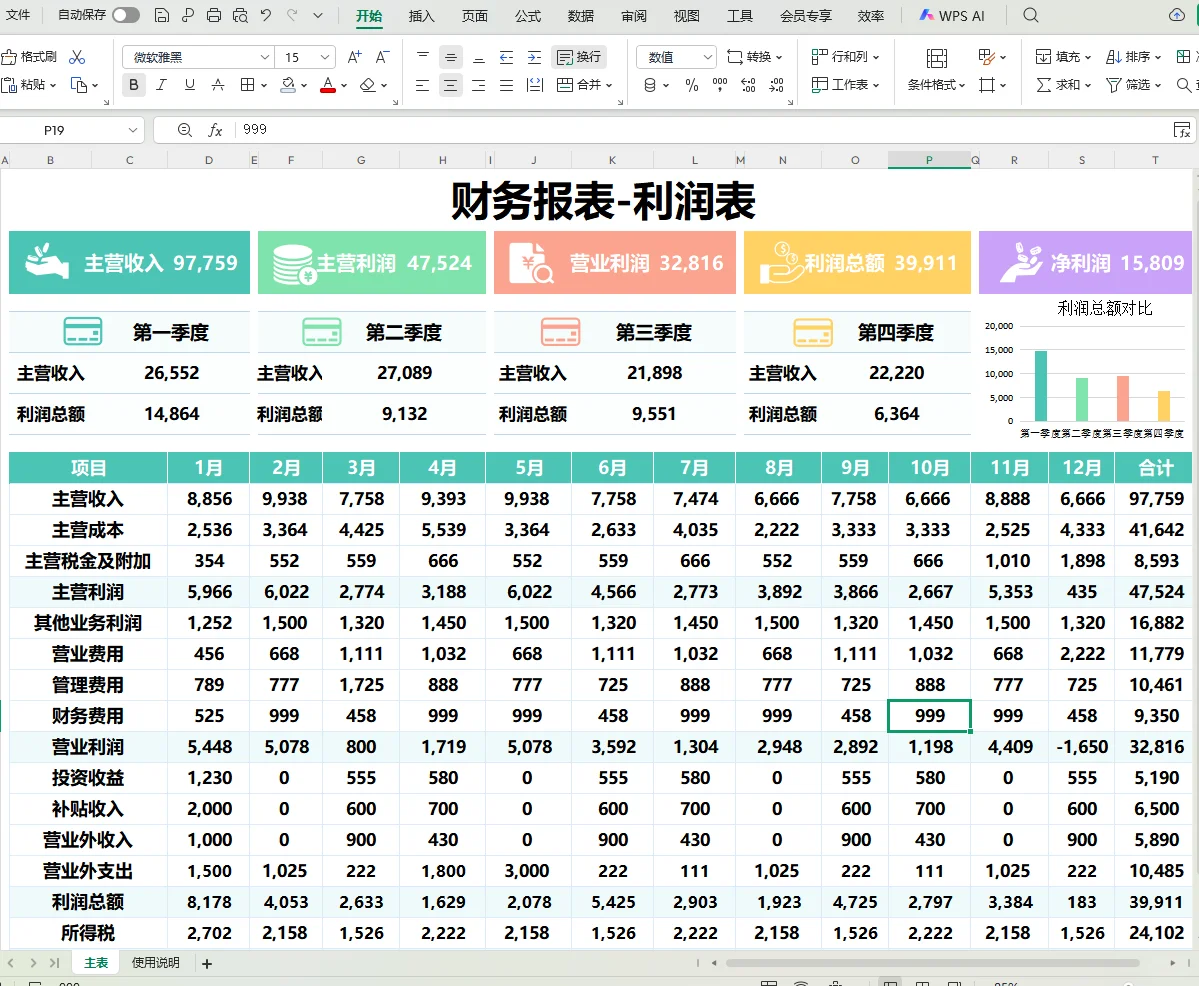Click the 格式刷 format painter button
The width and height of the screenshot is (1199, 986).
[29, 57]
